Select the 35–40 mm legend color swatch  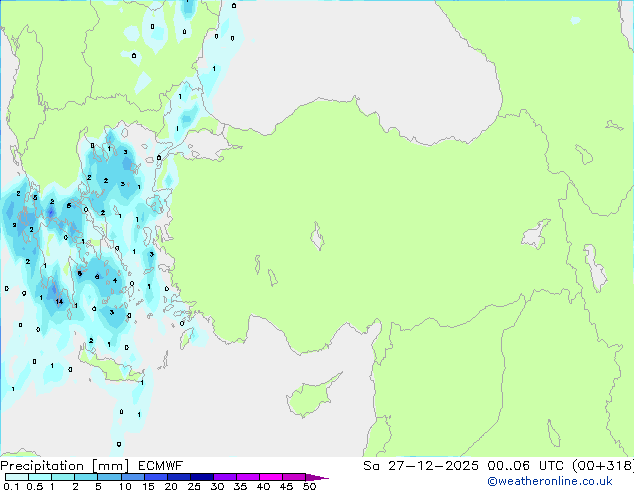(248, 477)
